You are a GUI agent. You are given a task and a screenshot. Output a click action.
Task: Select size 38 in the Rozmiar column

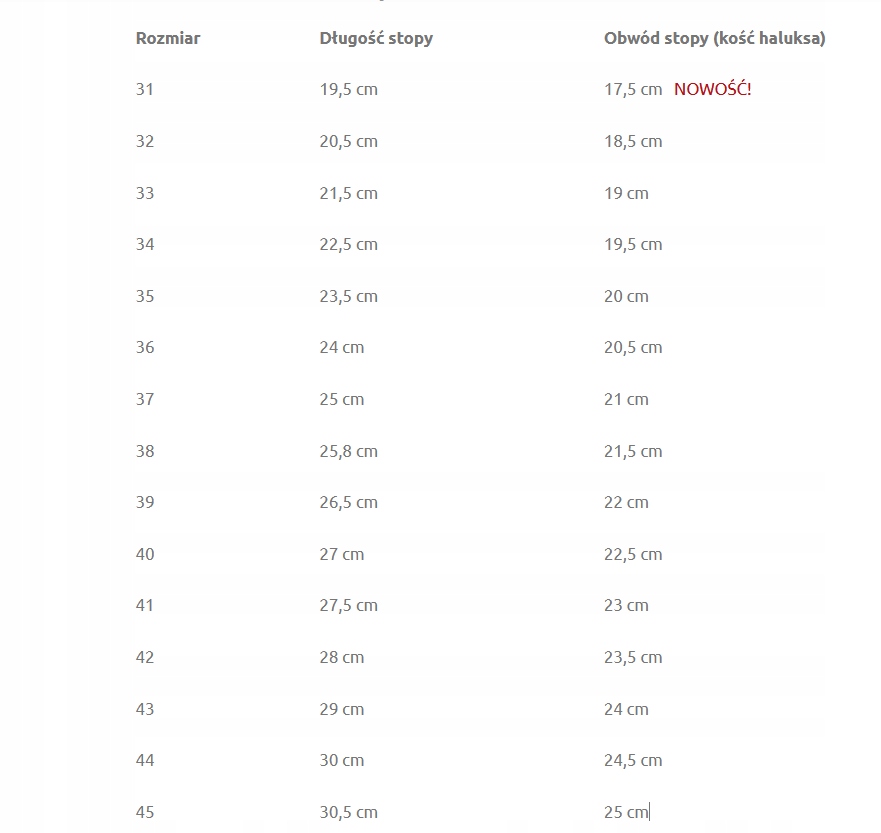point(145,451)
